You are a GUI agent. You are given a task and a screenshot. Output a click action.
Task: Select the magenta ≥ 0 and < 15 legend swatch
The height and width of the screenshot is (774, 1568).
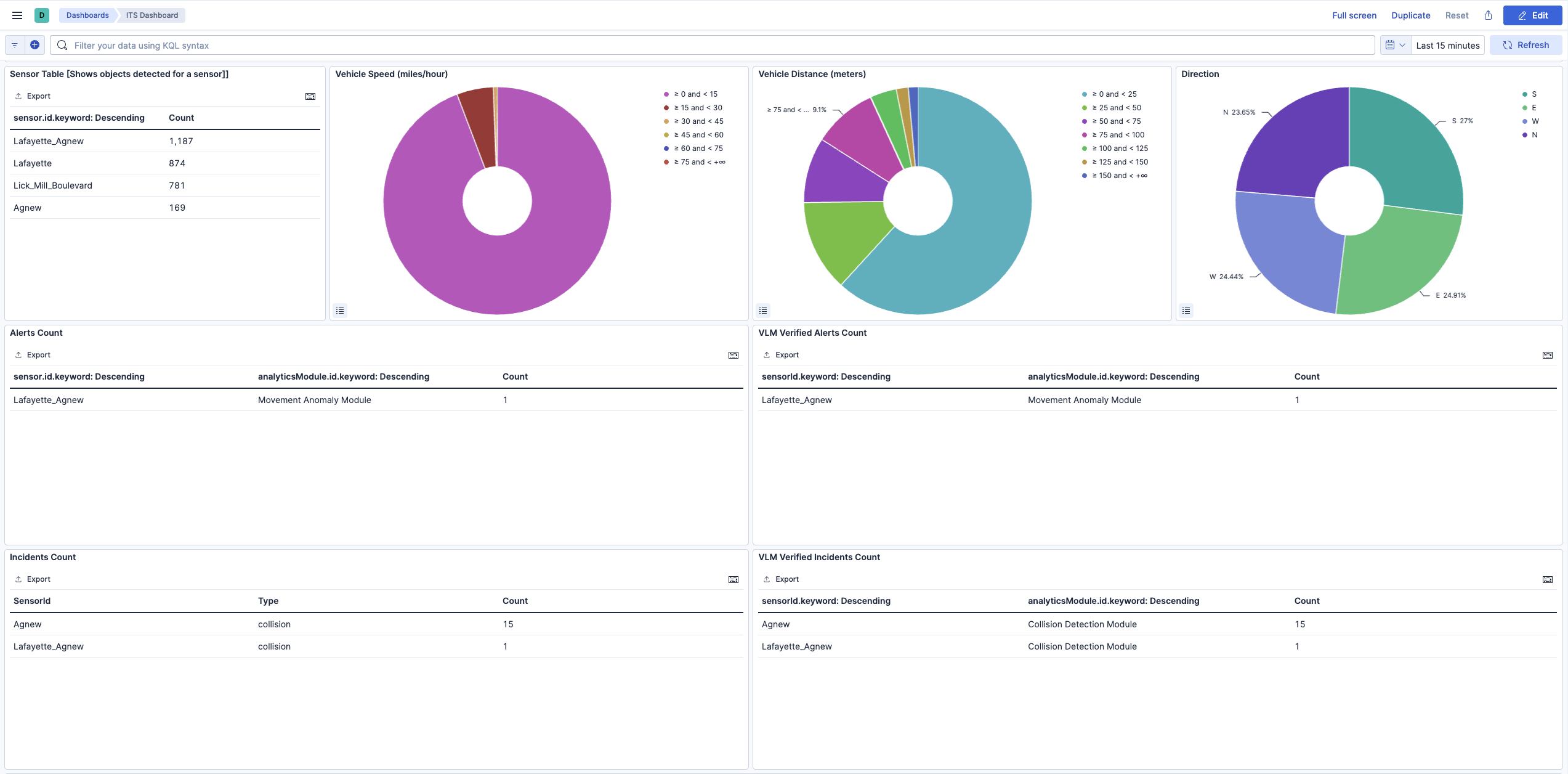click(x=665, y=94)
